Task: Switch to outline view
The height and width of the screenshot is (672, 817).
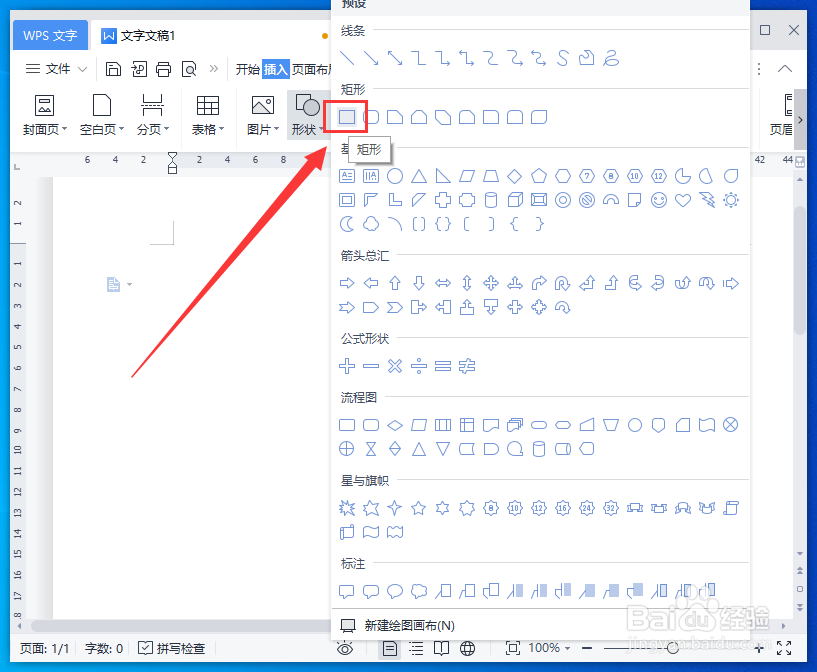Action: pyautogui.click(x=416, y=648)
